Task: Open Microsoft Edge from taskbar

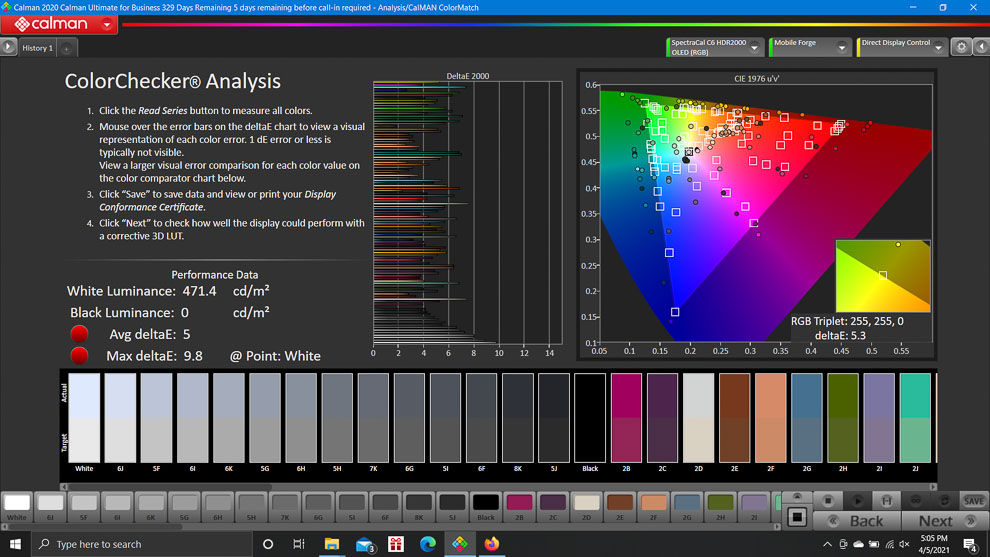Action: 428,544
